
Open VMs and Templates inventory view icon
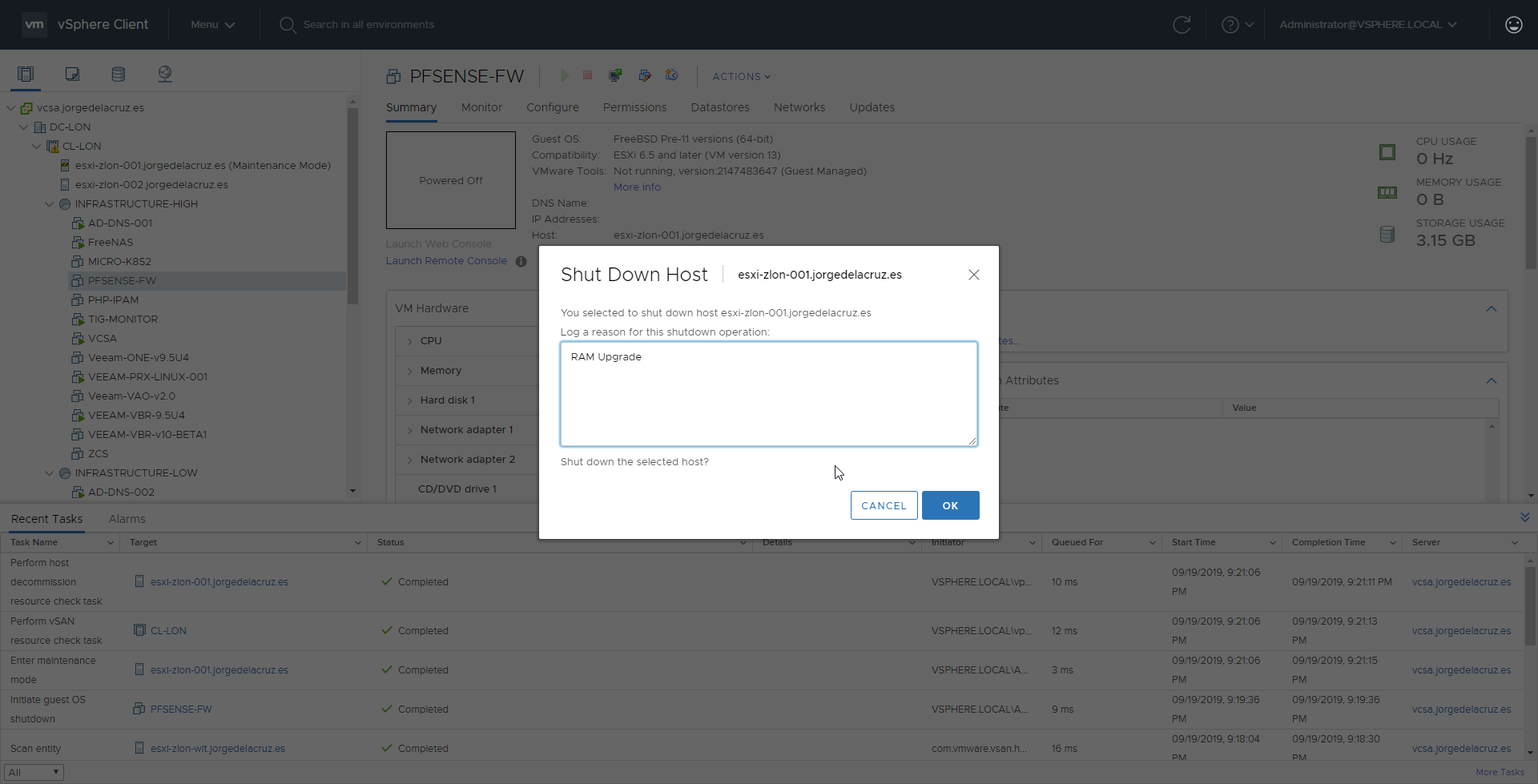tap(72, 74)
